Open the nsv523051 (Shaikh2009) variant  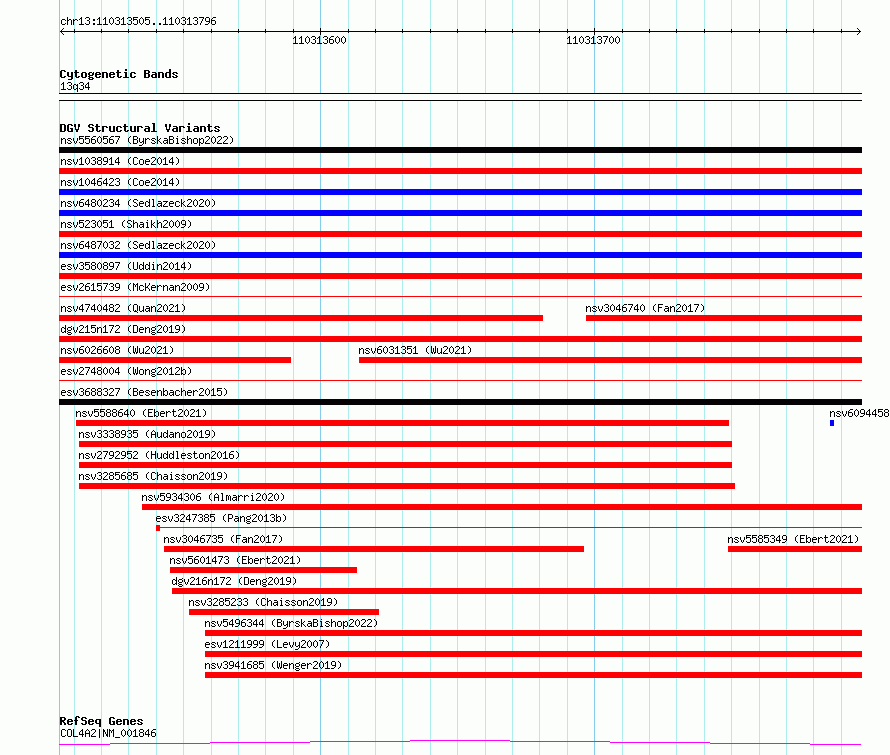(126, 224)
